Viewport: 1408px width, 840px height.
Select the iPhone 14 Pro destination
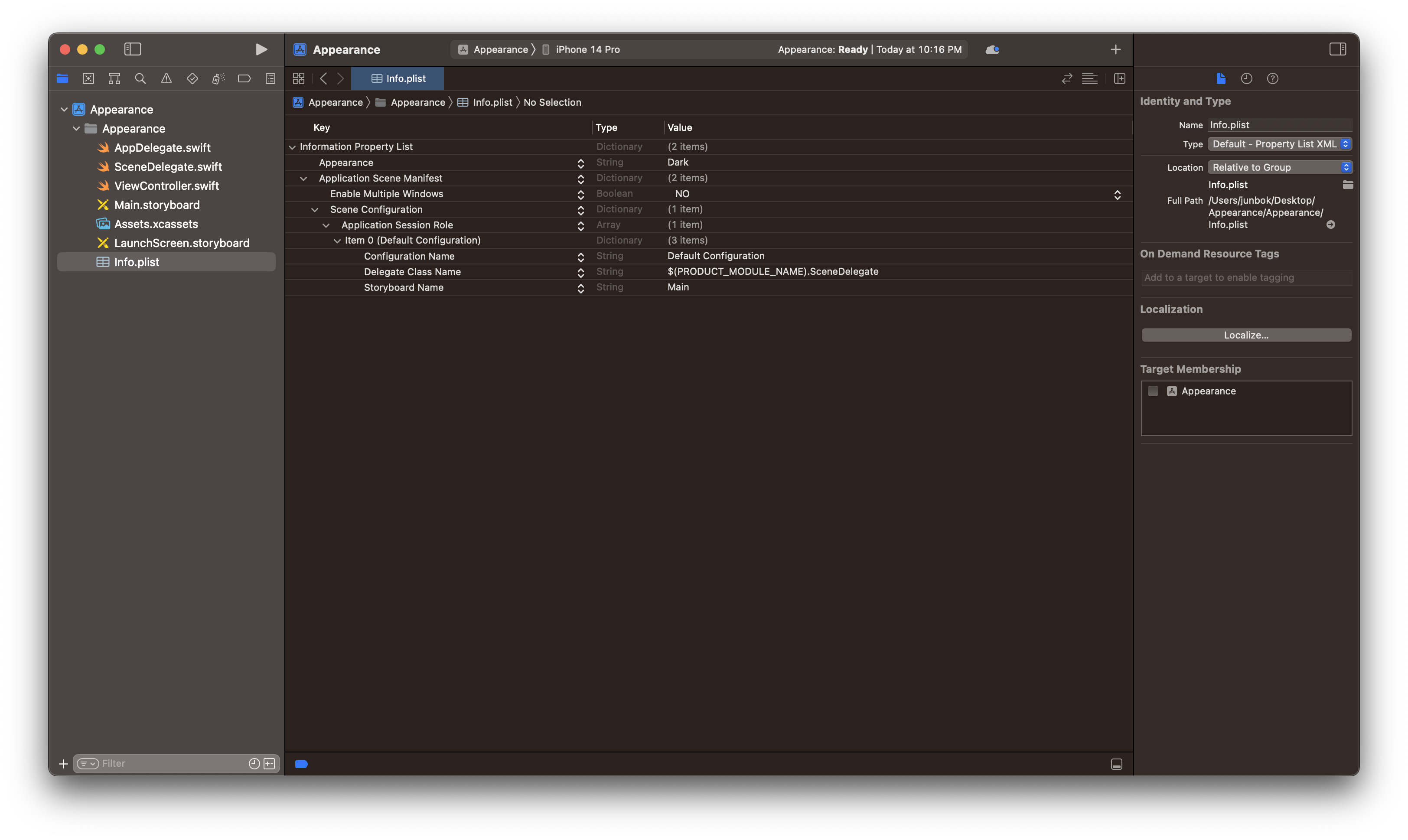point(587,50)
